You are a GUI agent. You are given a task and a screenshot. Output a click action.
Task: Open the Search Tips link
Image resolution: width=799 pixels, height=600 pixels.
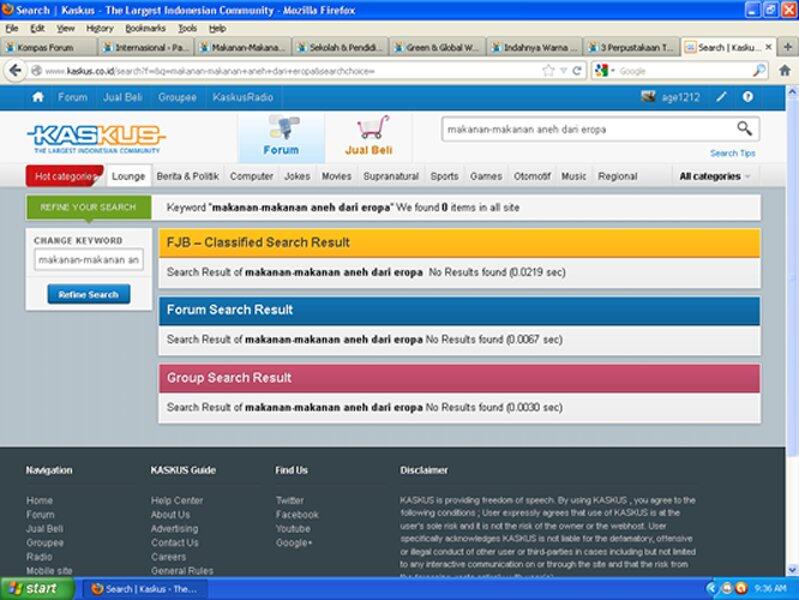point(733,153)
